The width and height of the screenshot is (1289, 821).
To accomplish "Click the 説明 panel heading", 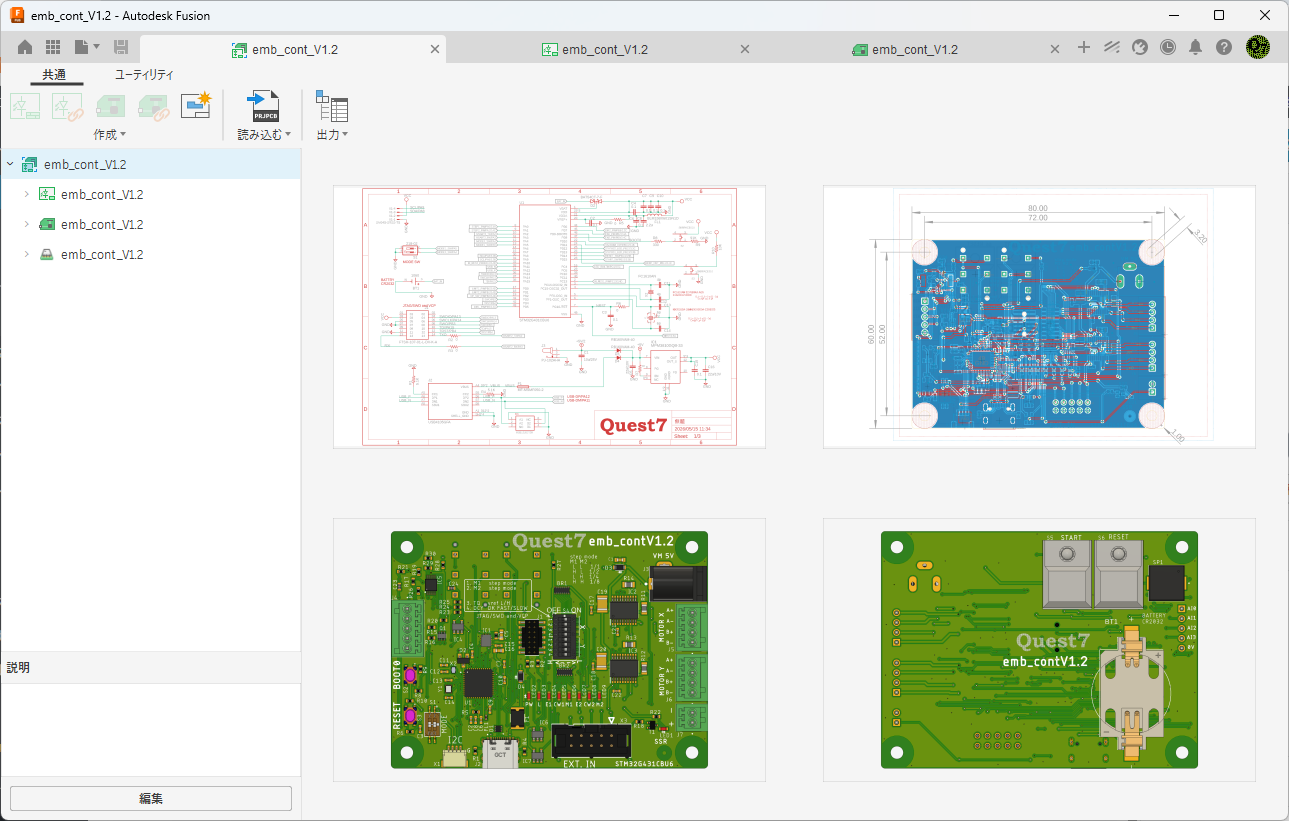I will 18,668.
